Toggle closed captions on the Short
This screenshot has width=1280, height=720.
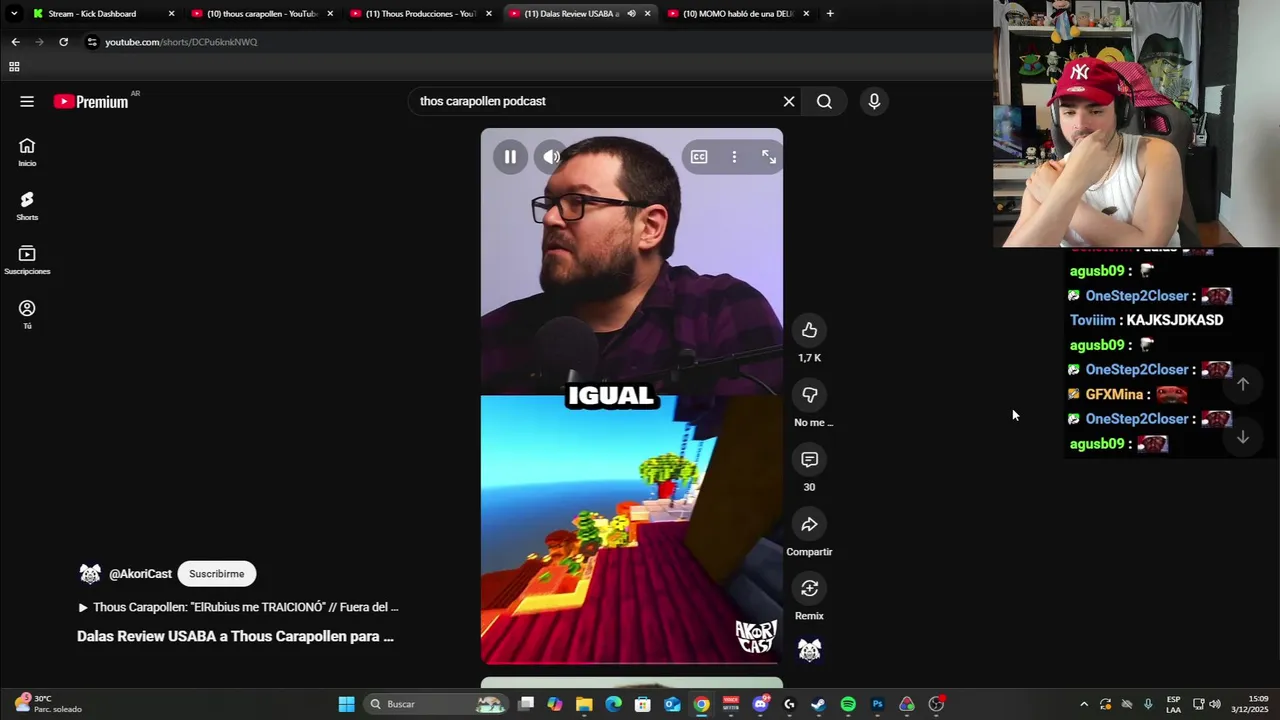[699, 157]
